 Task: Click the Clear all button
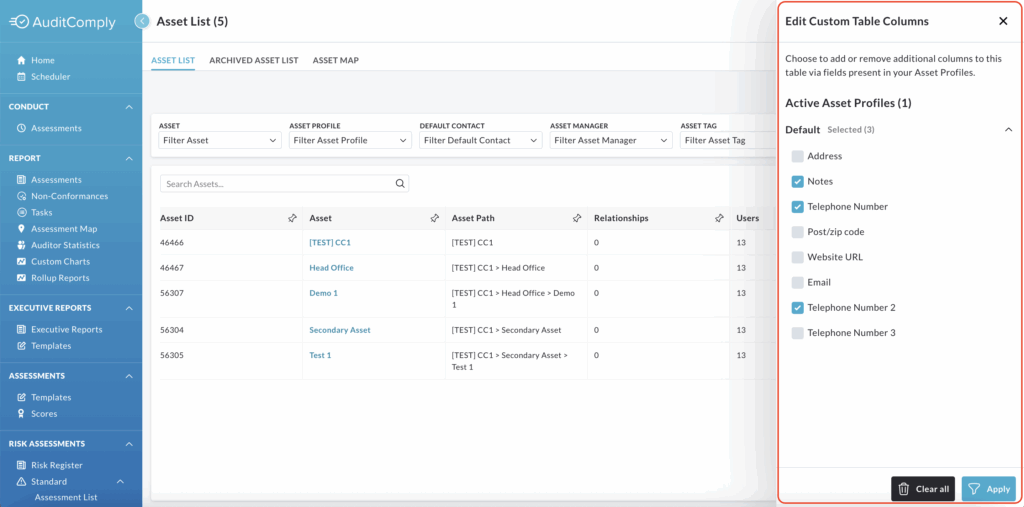point(922,489)
